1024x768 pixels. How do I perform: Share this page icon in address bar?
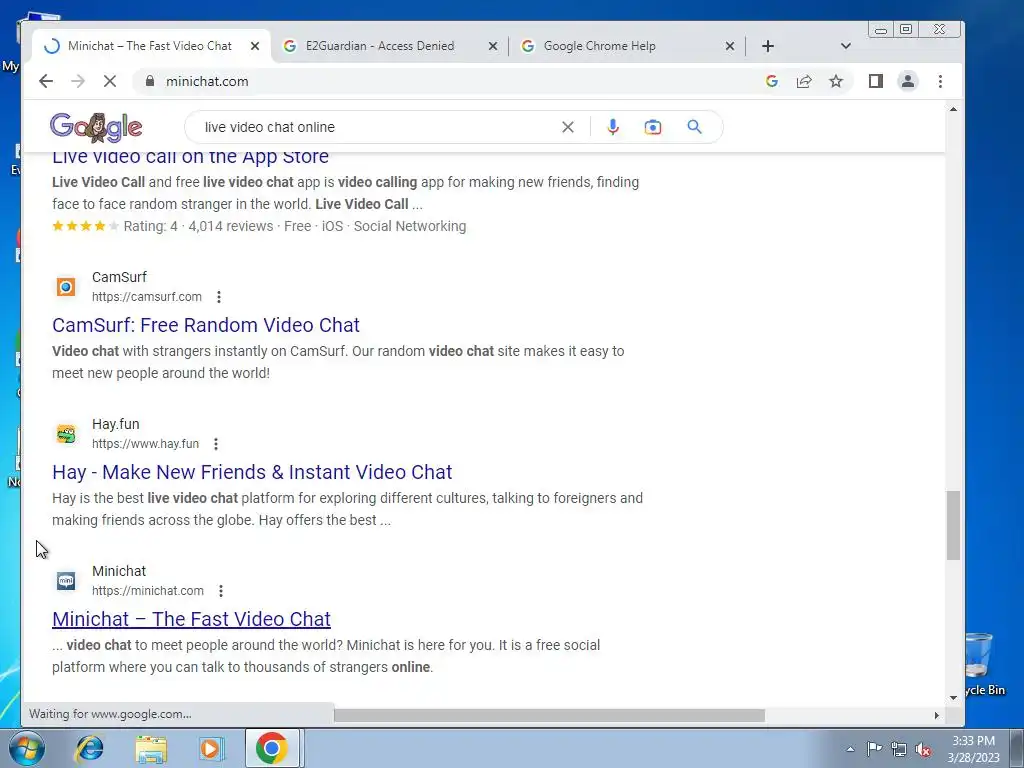pos(804,81)
